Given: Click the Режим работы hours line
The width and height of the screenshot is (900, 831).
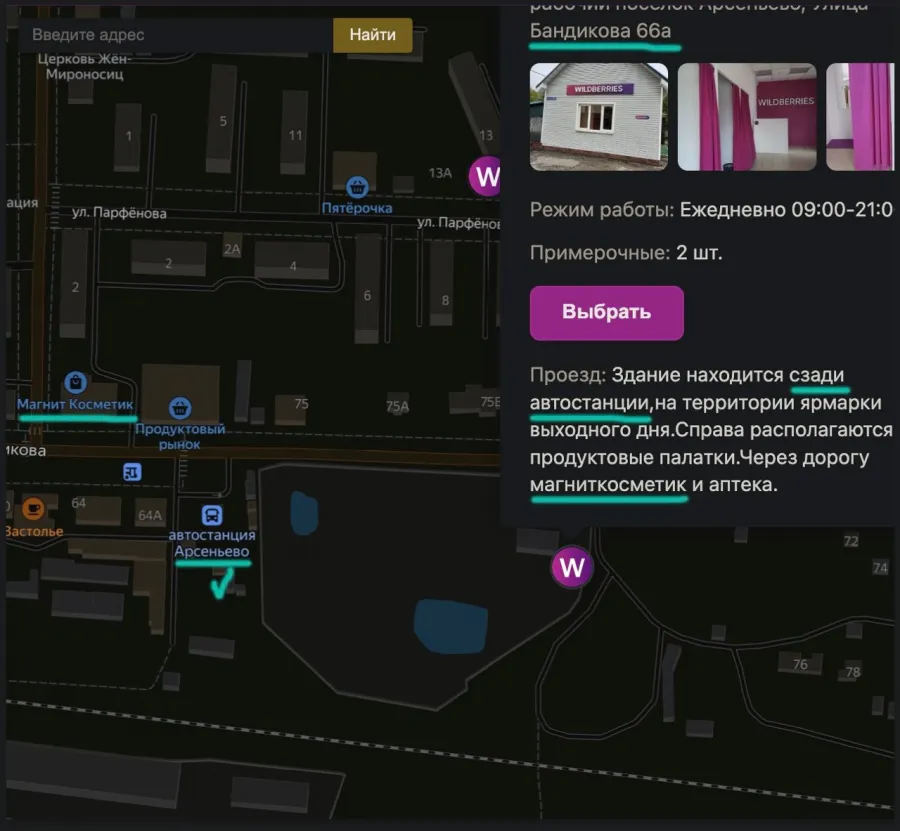Looking at the screenshot, I should pos(711,209).
